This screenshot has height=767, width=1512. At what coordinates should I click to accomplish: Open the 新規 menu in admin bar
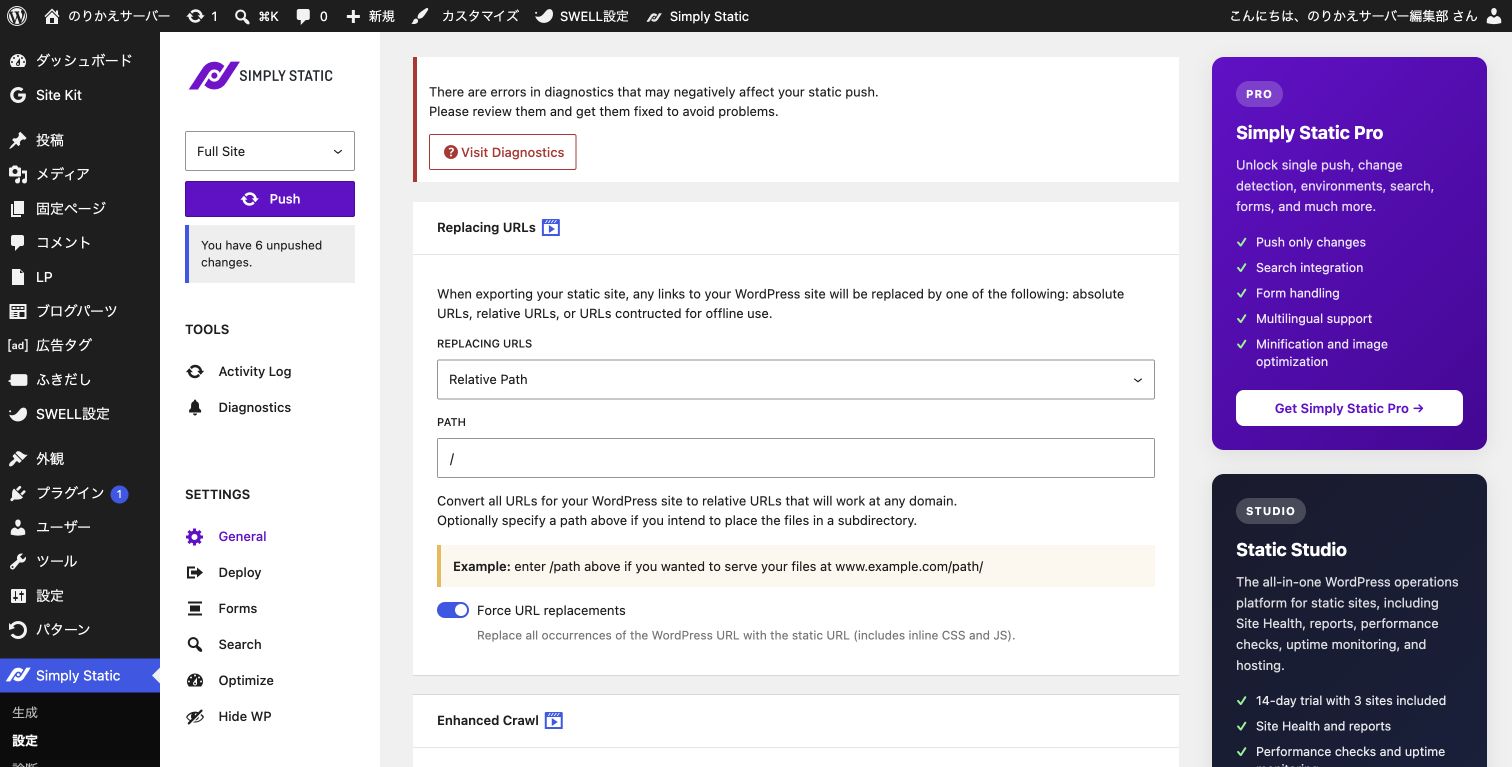click(x=370, y=16)
